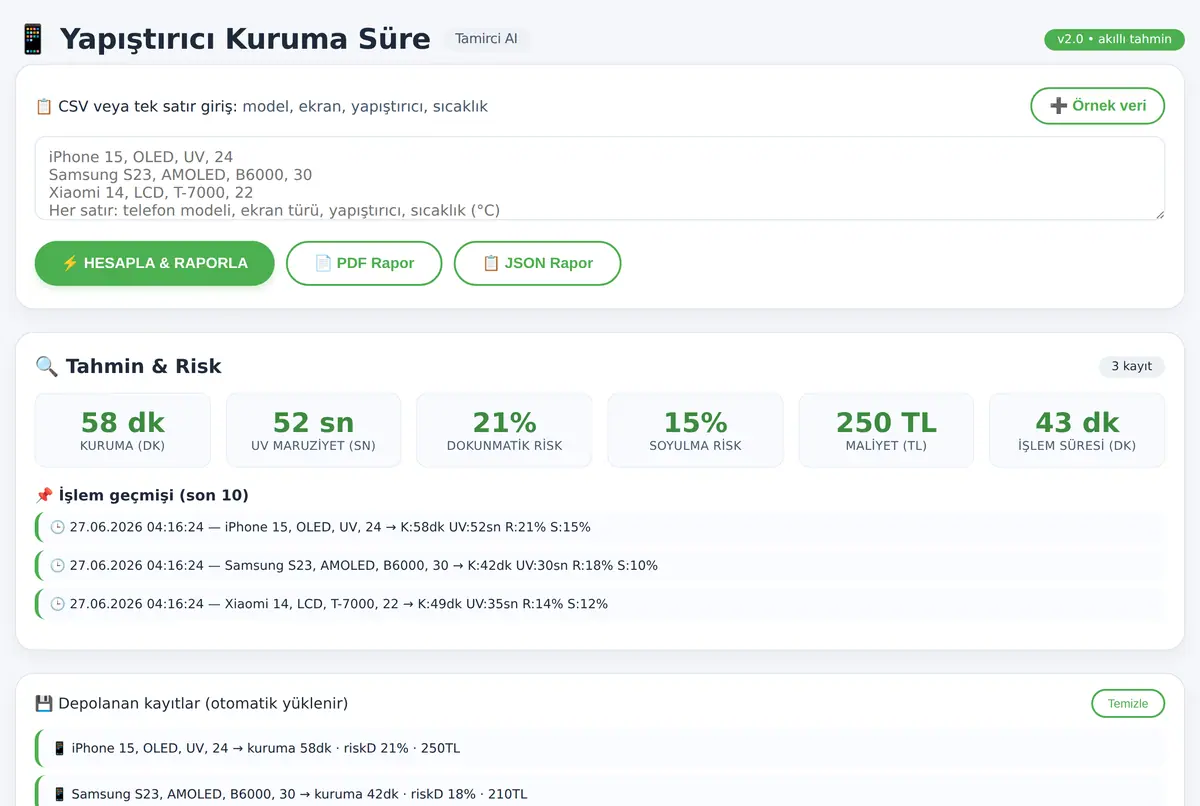1200x806 pixels.
Task: Click the magnifier icon next to Tahmin & Risk
Action: coord(47,366)
